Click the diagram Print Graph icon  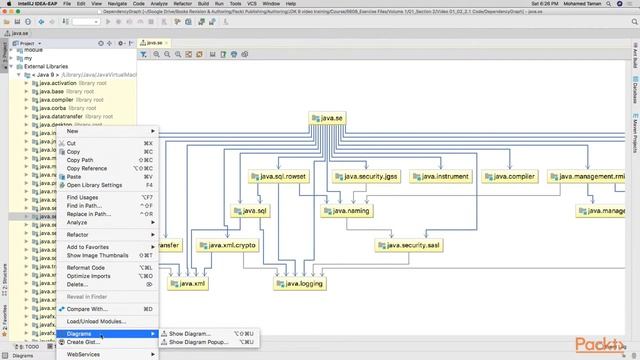(234, 54)
